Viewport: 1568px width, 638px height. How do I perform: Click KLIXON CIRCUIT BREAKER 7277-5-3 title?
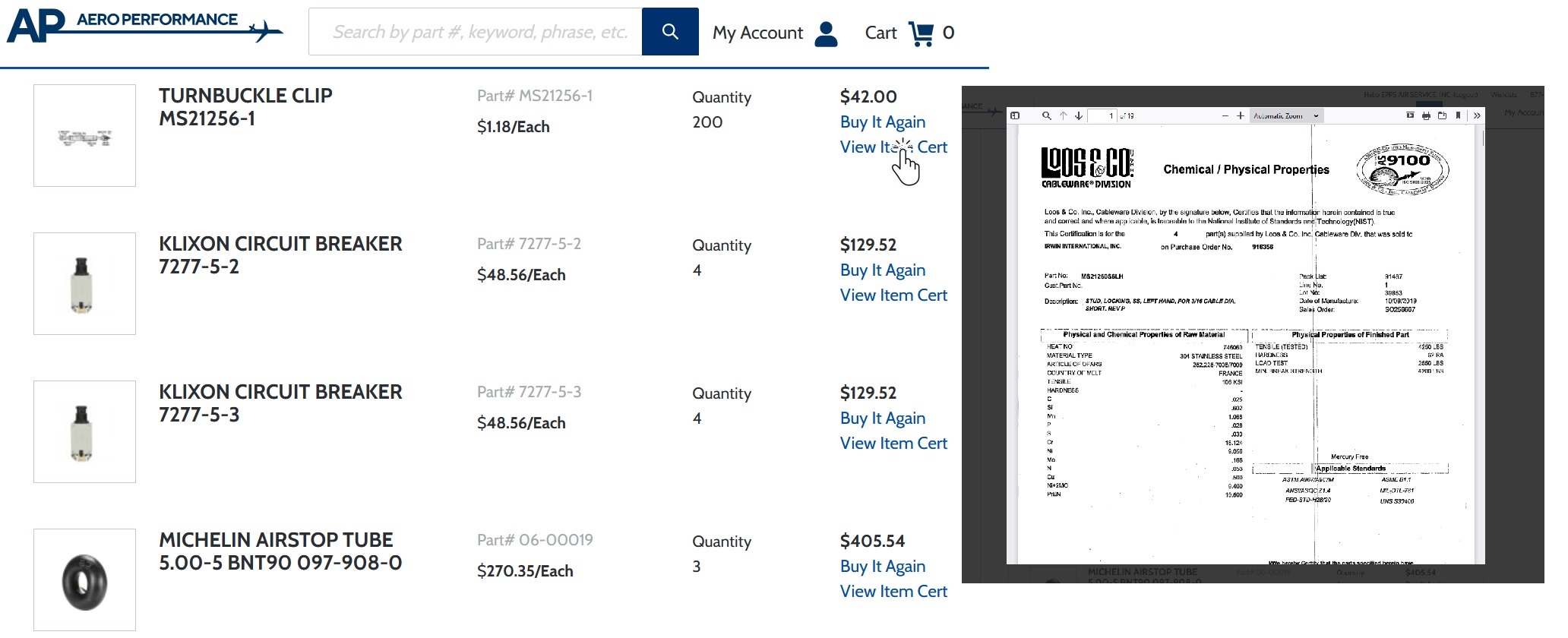[x=280, y=403]
